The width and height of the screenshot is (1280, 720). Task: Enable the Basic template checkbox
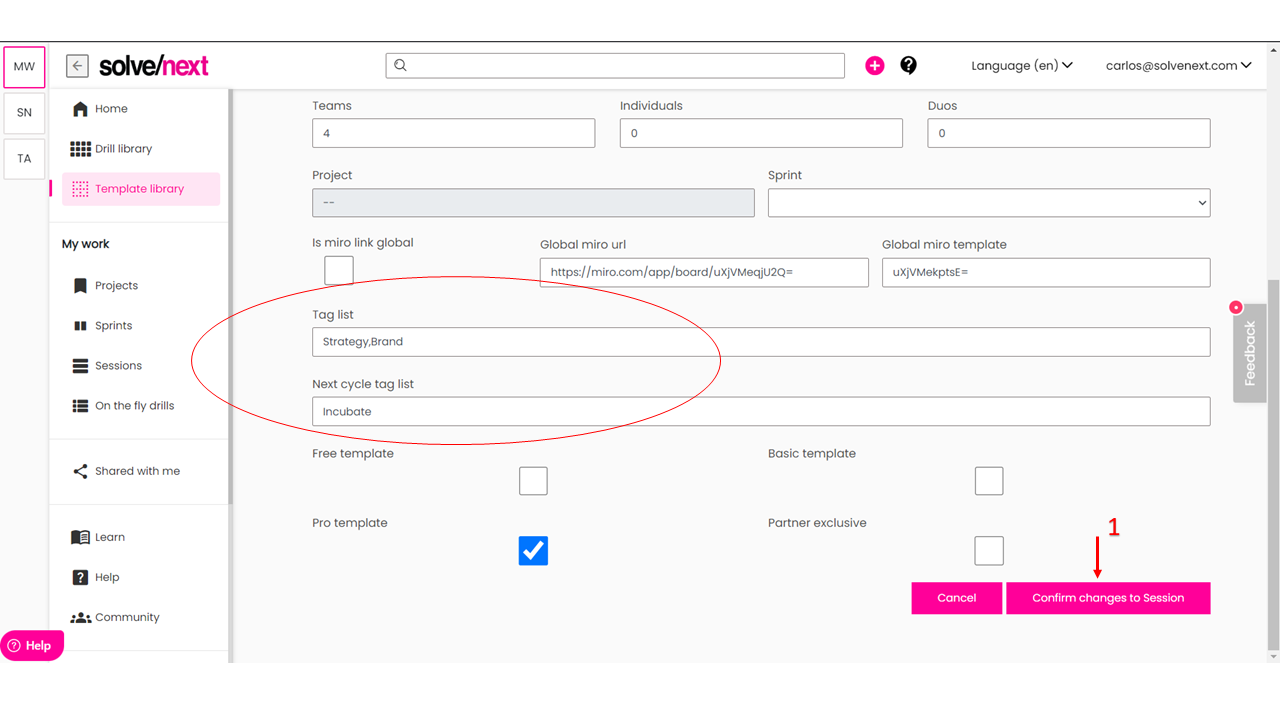[989, 481]
